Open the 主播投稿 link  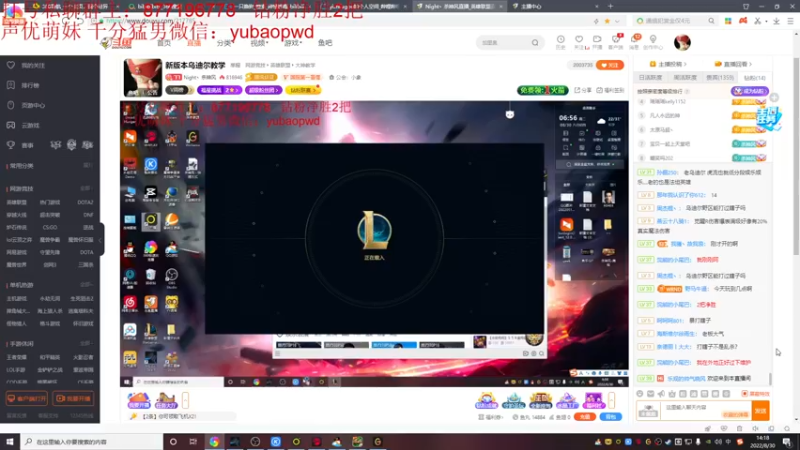[668, 64]
